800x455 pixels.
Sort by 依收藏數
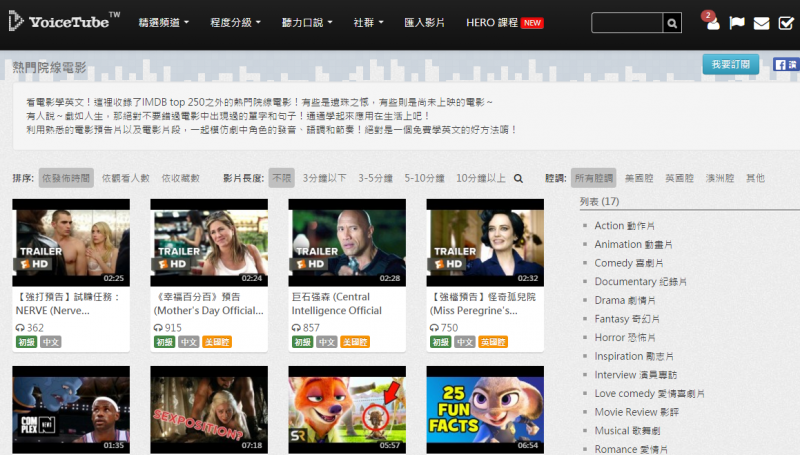(181, 178)
